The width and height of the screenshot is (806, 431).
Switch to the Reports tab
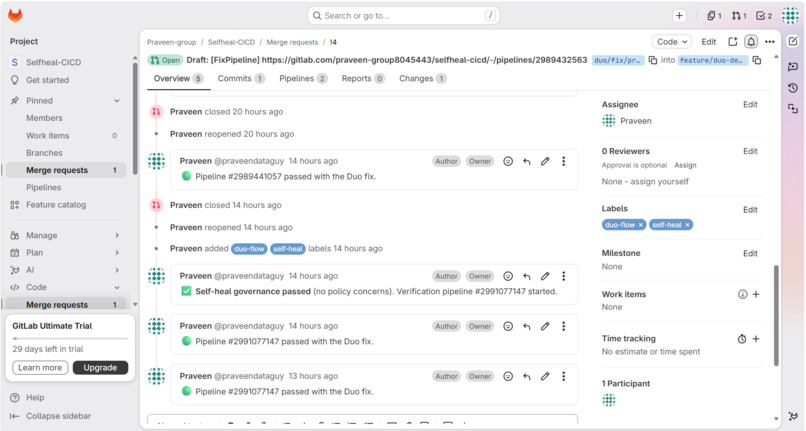click(x=363, y=79)
